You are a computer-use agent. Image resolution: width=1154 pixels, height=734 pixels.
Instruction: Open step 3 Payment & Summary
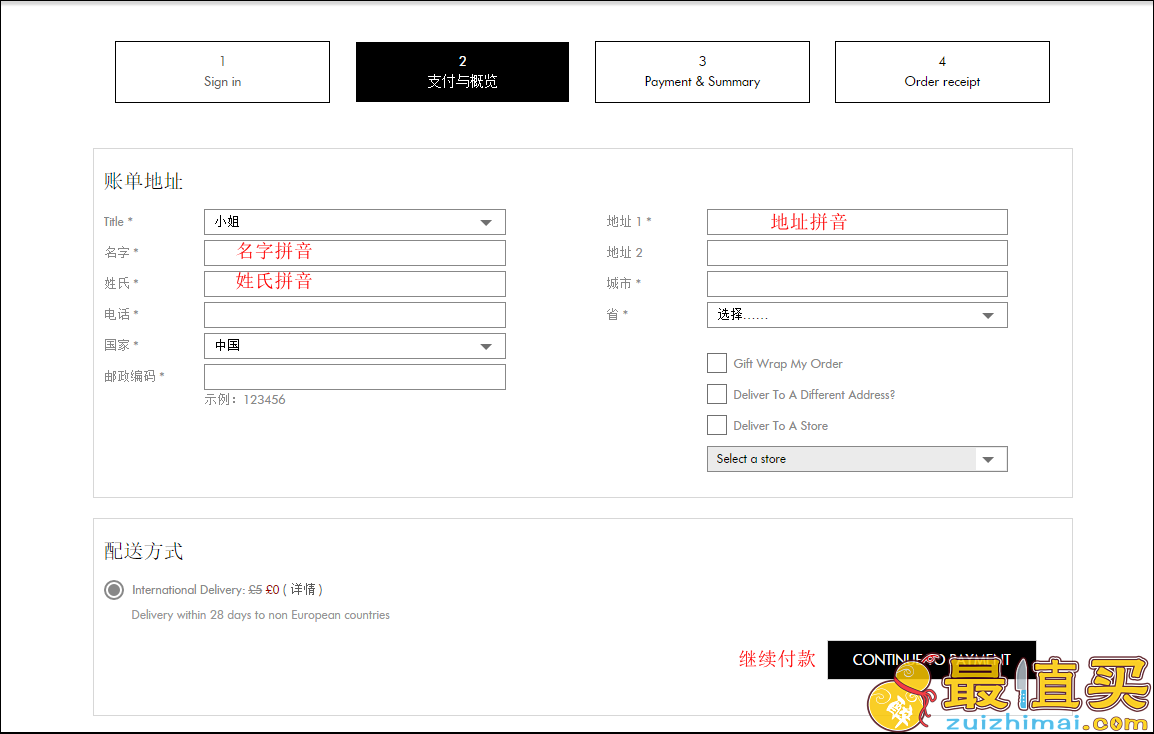(x=702, y=71)
